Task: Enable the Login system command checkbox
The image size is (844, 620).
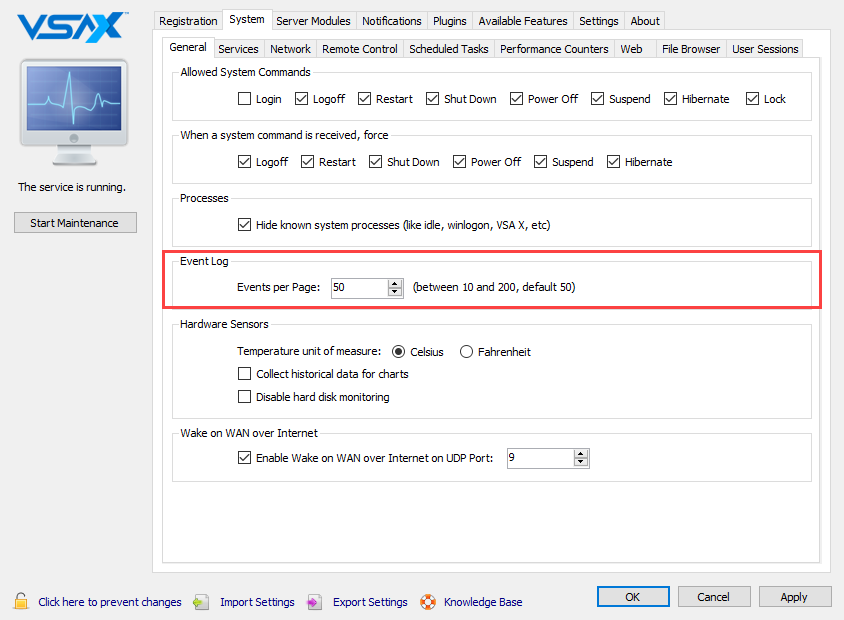Action: tap(243, 99)
